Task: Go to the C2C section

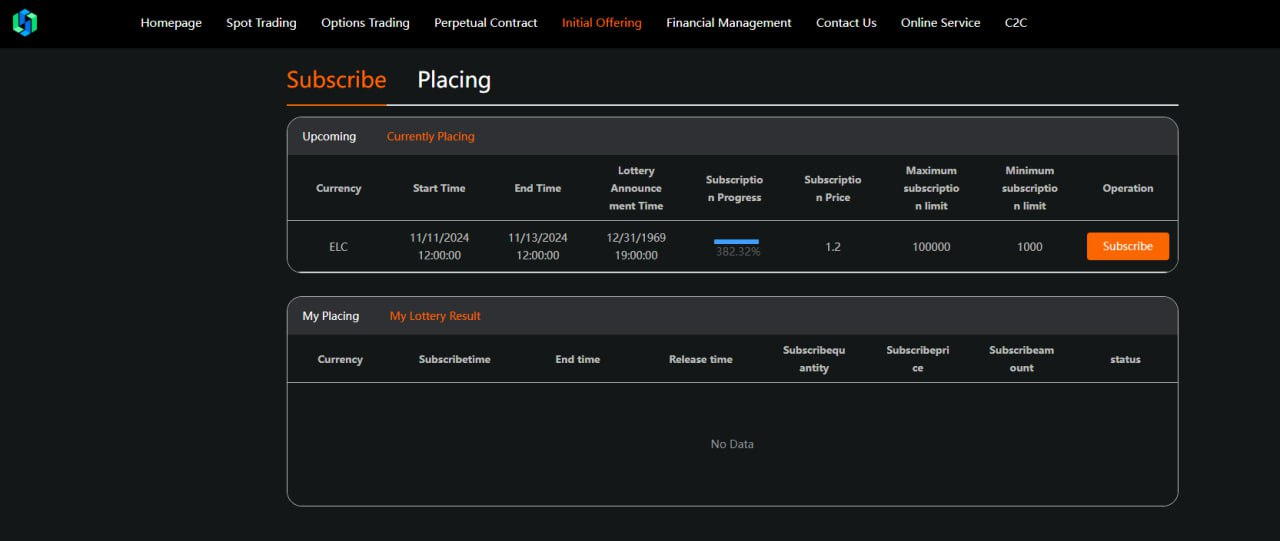Action: point(1016,23)
